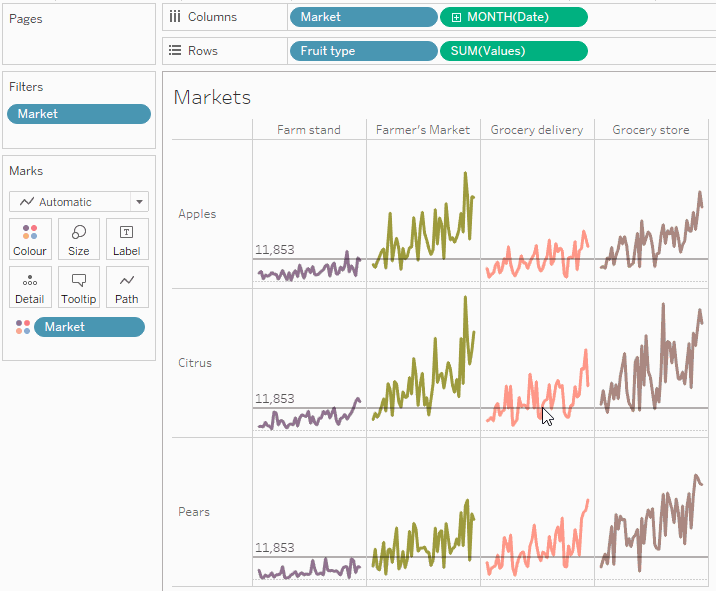
Task: Click the Grocery delivery column header
Action: coord(537,130)
